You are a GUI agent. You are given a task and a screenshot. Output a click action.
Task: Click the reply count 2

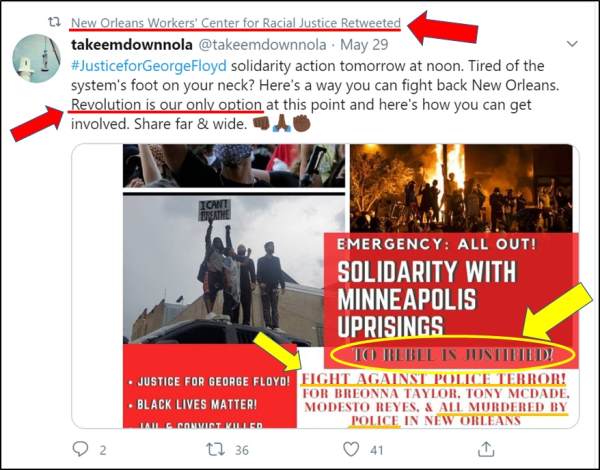103,450
